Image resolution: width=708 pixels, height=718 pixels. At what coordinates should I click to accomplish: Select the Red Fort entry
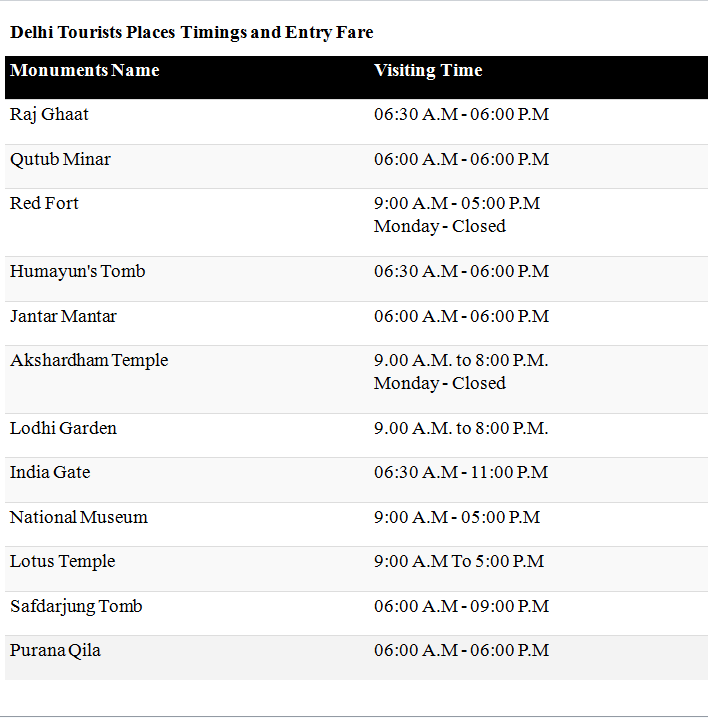44,204
